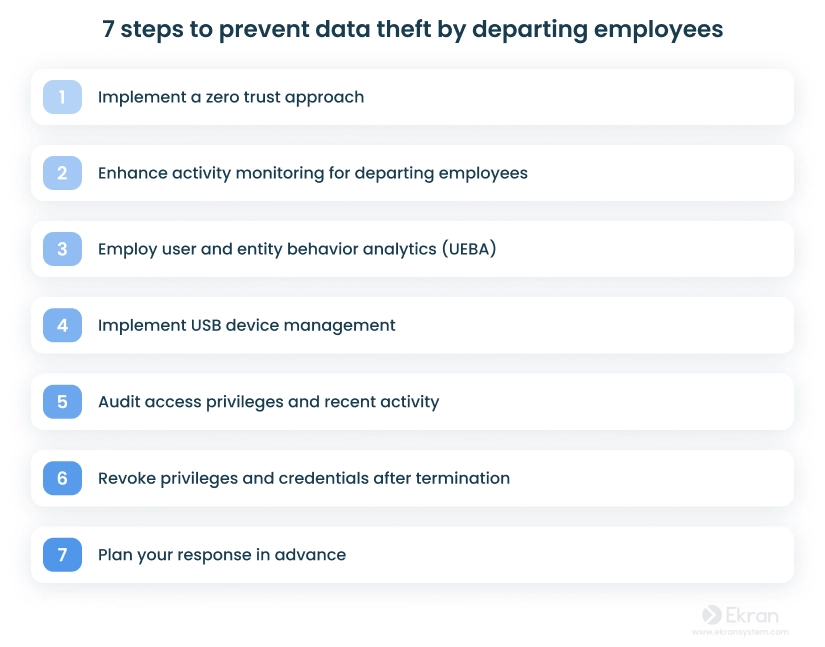Select 'Plan your response in advance' text
The width and height of the screenshot is (825, 647).
222,555
